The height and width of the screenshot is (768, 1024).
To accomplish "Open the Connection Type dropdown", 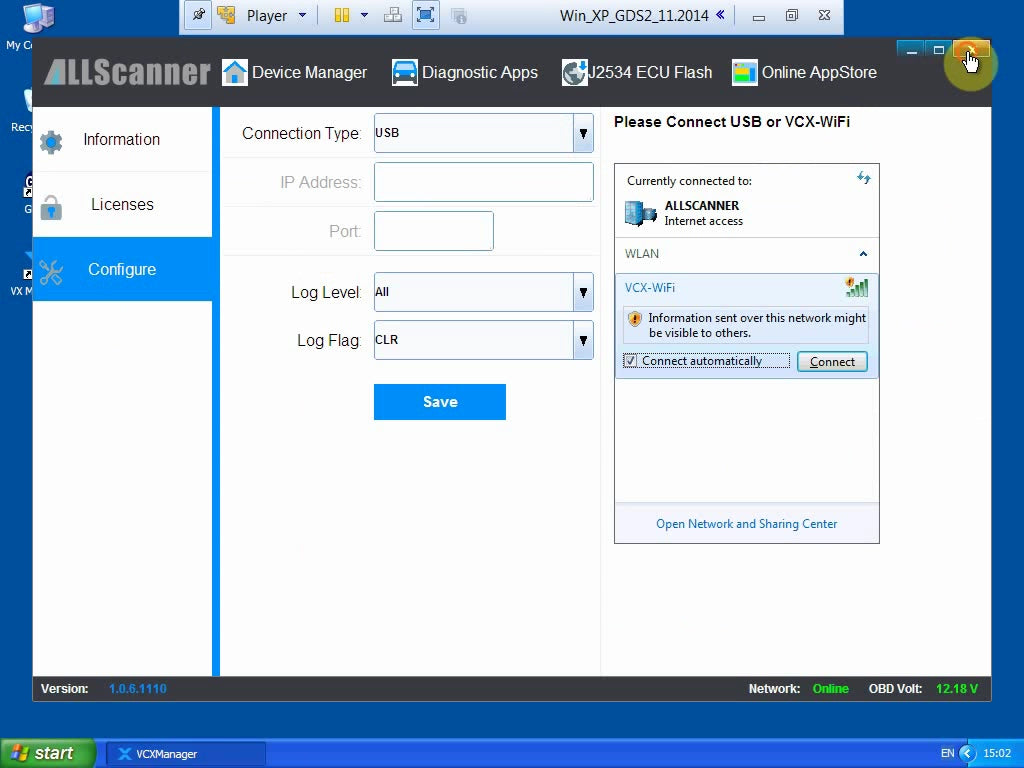I will pyautogui.click(x=583, y=133).
